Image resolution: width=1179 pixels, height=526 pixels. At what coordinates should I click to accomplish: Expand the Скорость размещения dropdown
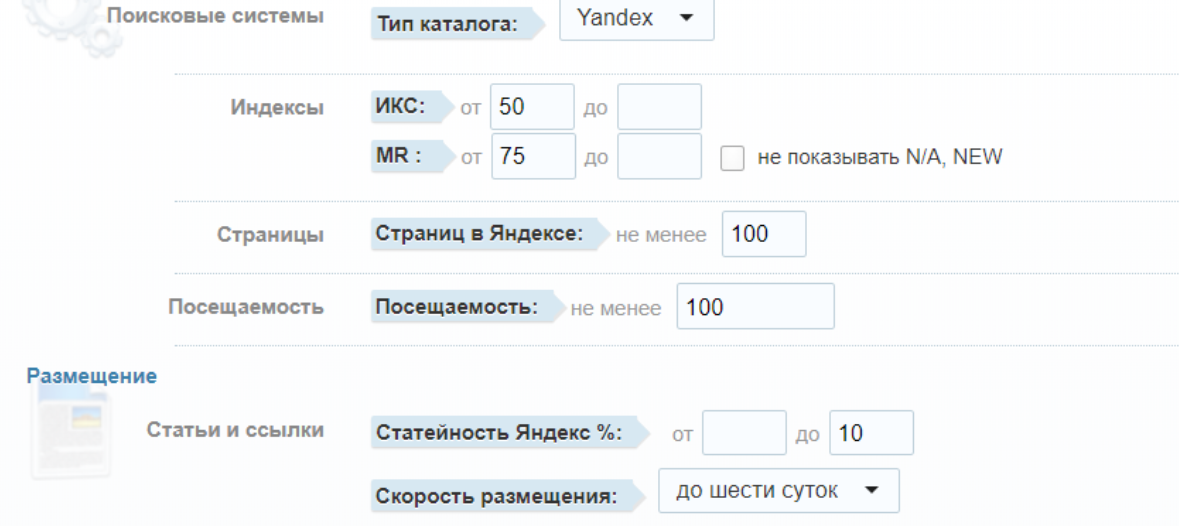(778, 491)
